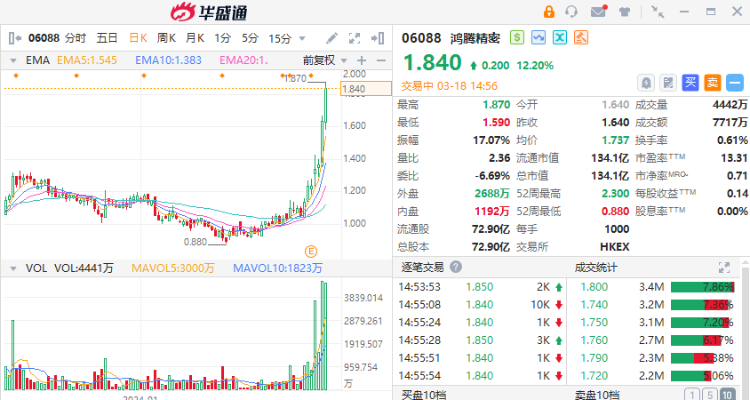Click the 06088 stock code in chart header
Viewport: 750px width, 400px height.
point(44,38)
